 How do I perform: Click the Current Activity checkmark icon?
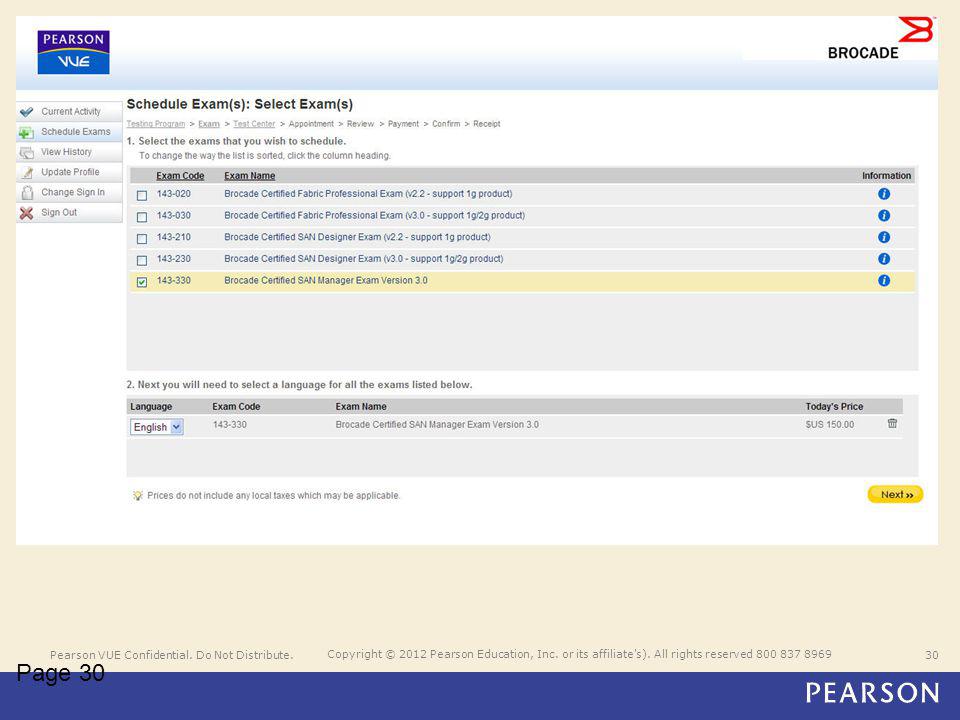pos(26,112)
